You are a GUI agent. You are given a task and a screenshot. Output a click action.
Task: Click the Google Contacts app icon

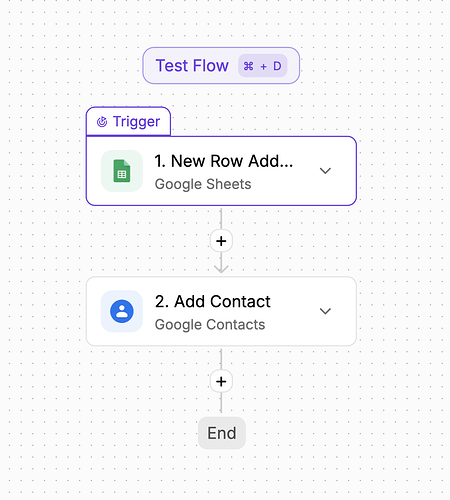(x=122, y=311)
